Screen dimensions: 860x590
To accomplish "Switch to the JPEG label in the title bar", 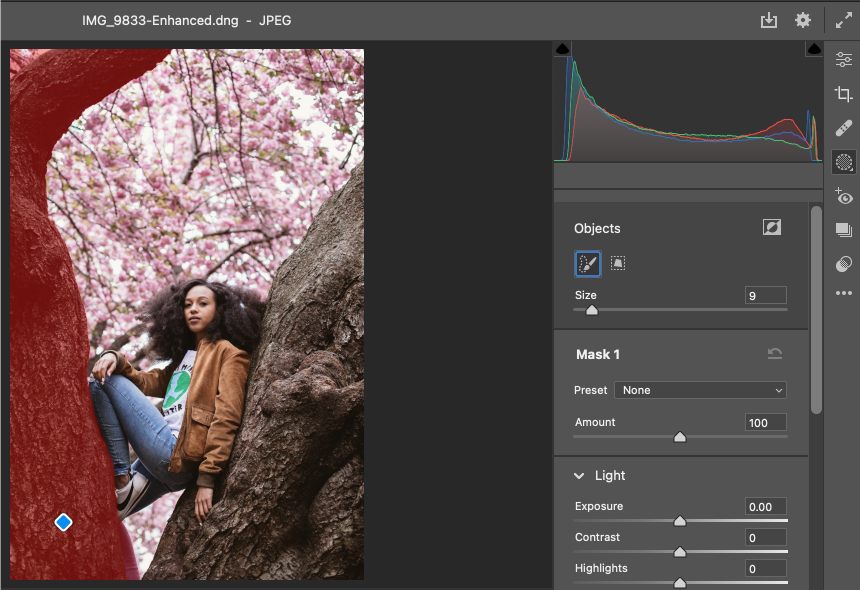I will (275, 19).
